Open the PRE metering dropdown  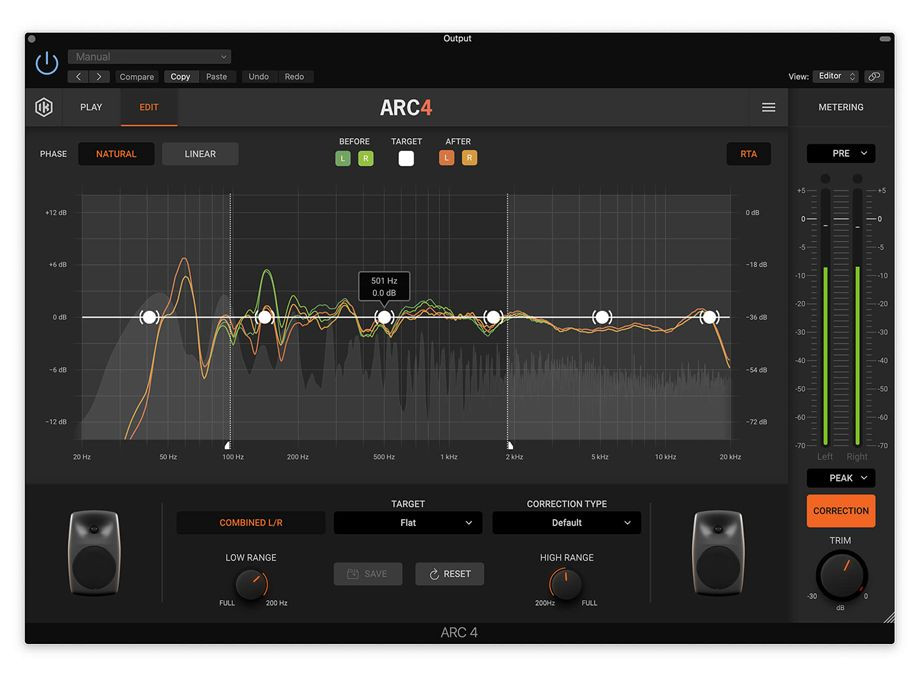840,153
